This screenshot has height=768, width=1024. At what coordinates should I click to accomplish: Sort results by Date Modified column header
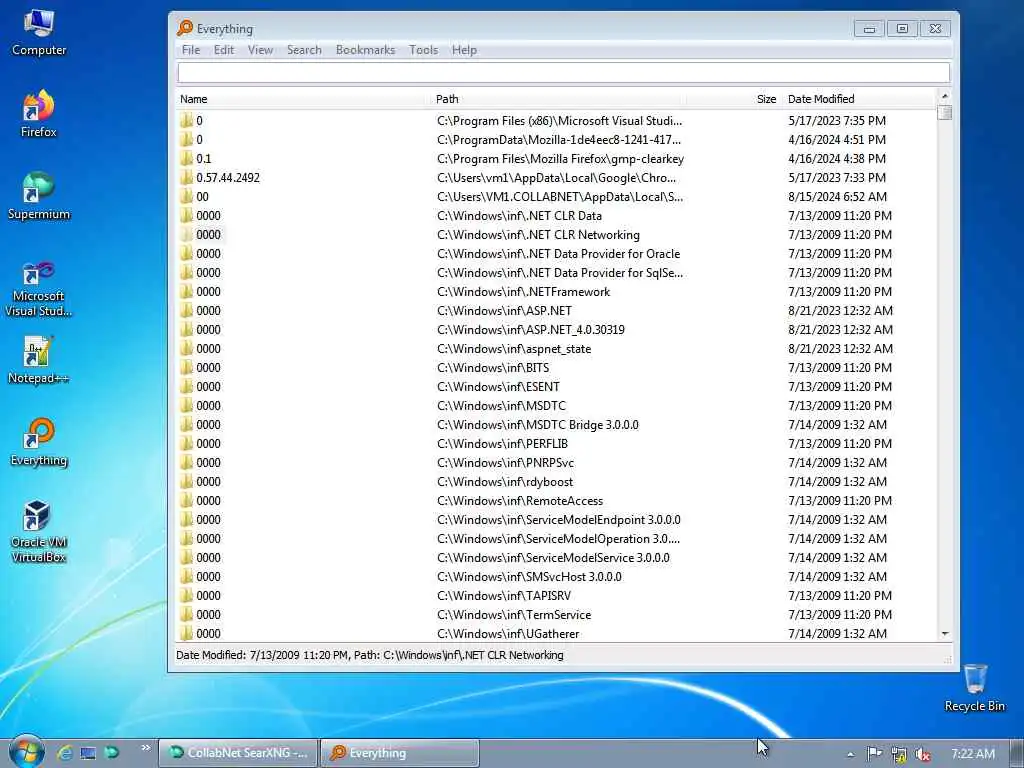point(859,99)
